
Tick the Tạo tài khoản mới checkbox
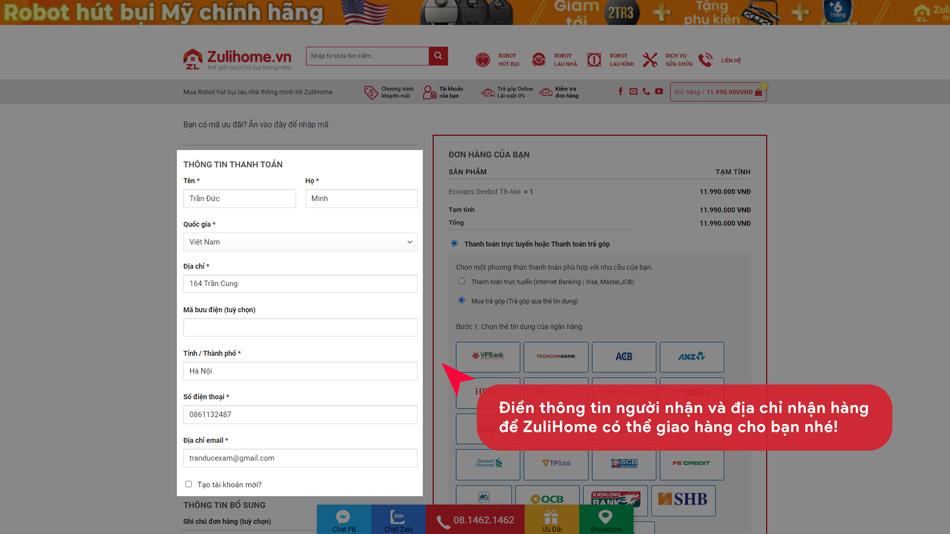click(188, 484)
